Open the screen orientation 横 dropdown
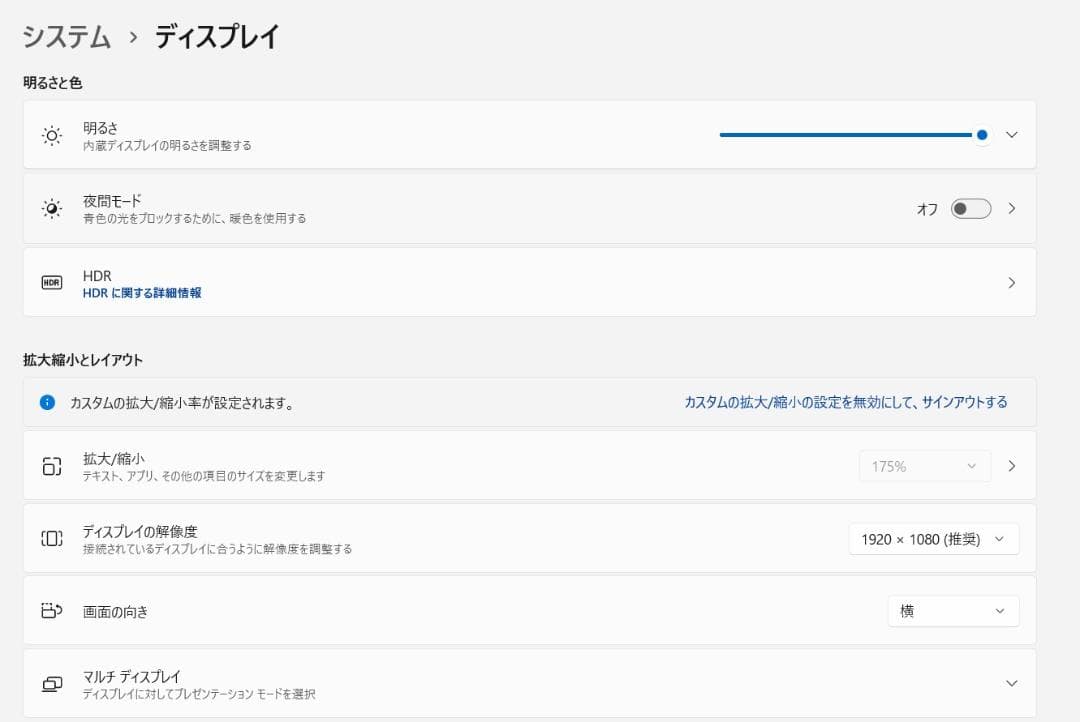Image resolution: width=1080 pixels, height=722 pixels. [x=953, y=611]
